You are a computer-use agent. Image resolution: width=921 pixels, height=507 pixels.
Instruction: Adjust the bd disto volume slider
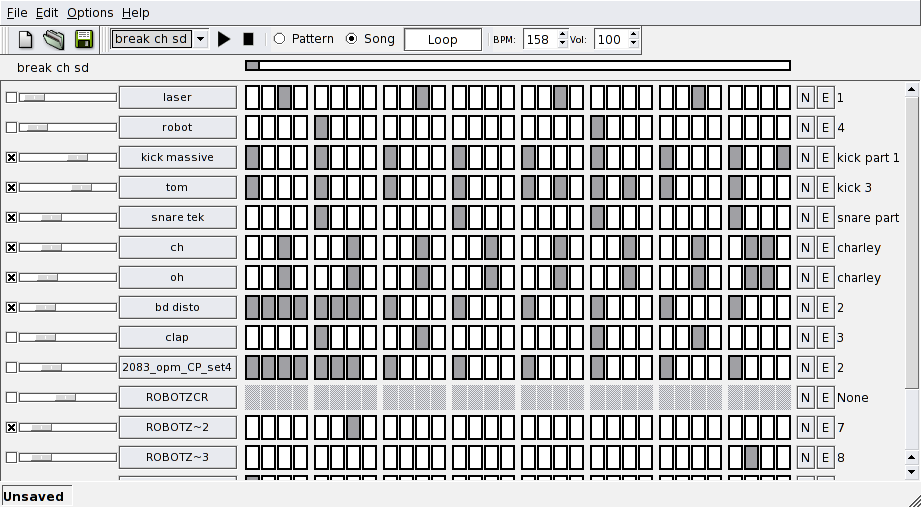68,307
